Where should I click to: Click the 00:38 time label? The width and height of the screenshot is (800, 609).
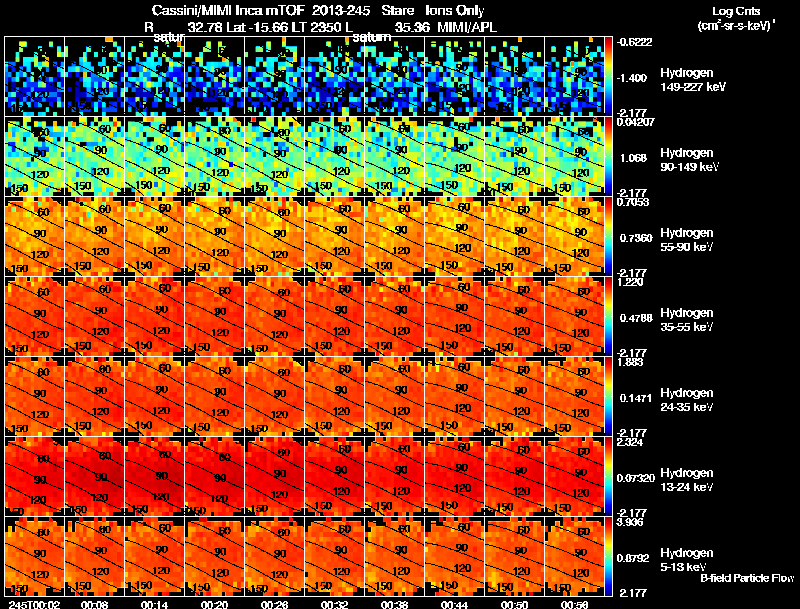tap(394, 604)
